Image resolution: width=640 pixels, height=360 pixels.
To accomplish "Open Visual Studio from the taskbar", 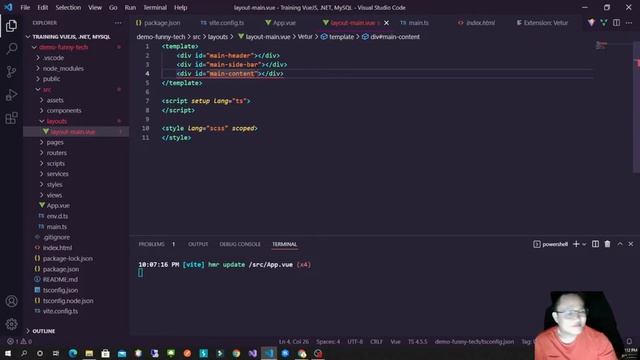I will click(x=252, y=353).
